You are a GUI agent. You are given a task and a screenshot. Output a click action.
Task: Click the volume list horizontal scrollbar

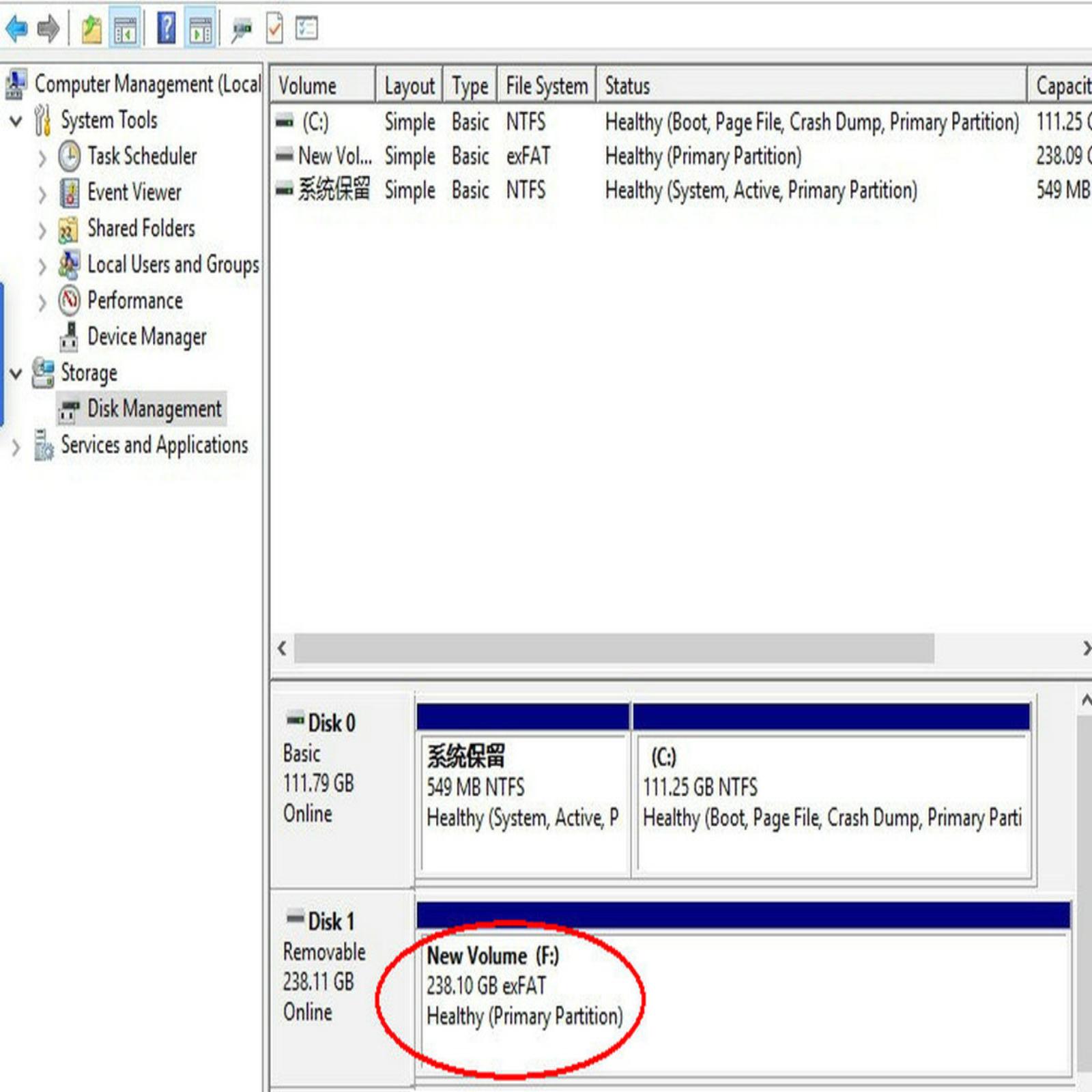point(614,648)
